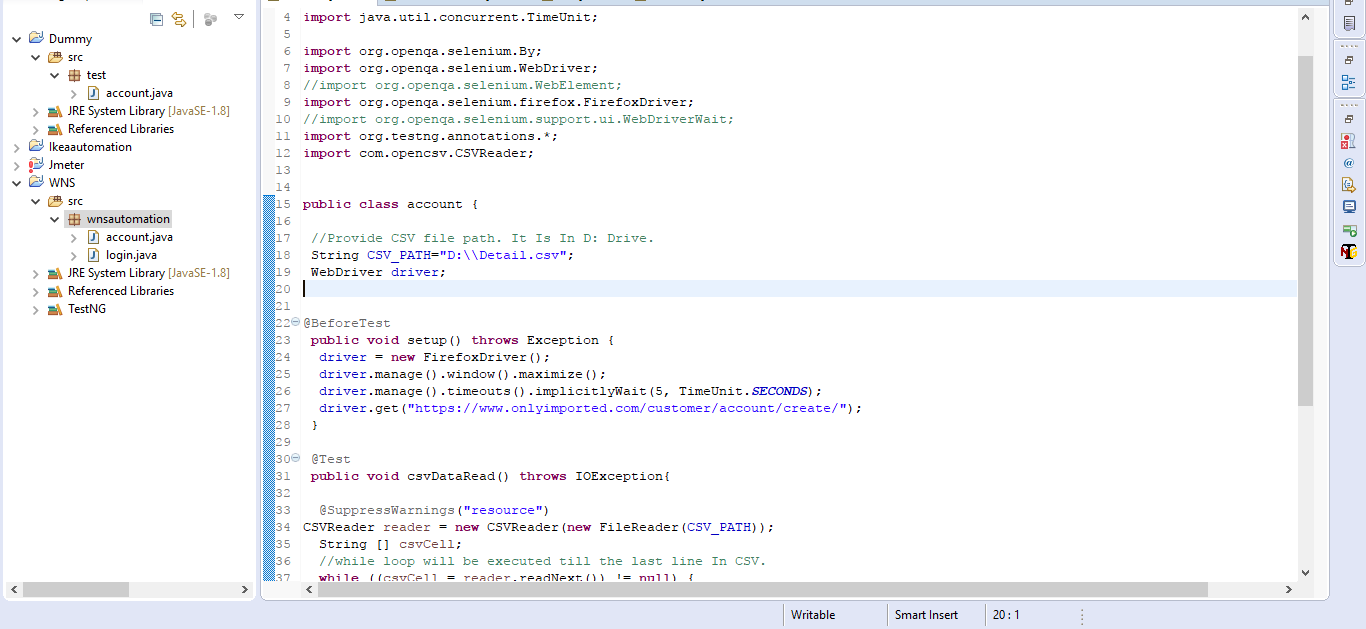This screenshot has height=629, width=1366.
Task: Click 'public class account' on line 15
Action: coord(383,204)
